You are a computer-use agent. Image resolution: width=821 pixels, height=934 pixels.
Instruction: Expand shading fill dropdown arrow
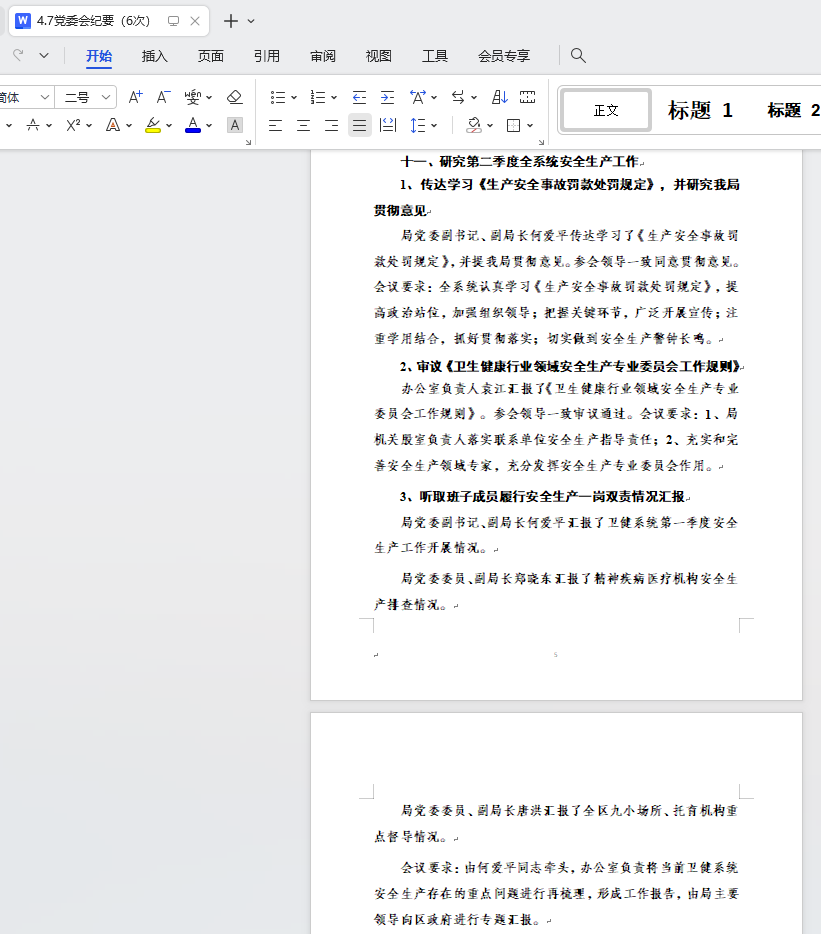click(490, 126)
